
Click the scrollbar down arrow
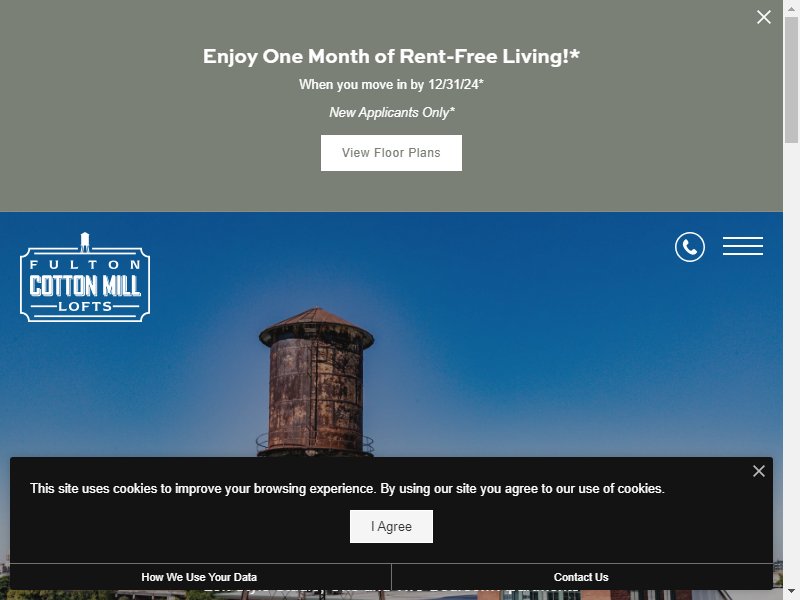791,593
